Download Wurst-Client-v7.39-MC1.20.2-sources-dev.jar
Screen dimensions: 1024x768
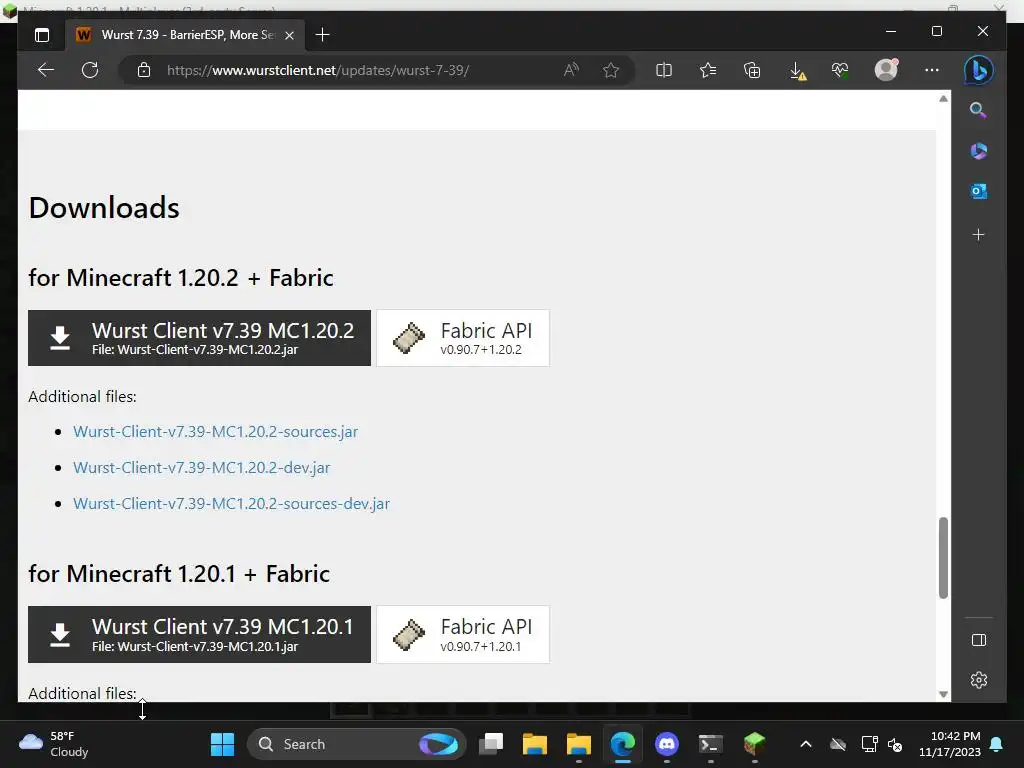click(231, 504)
